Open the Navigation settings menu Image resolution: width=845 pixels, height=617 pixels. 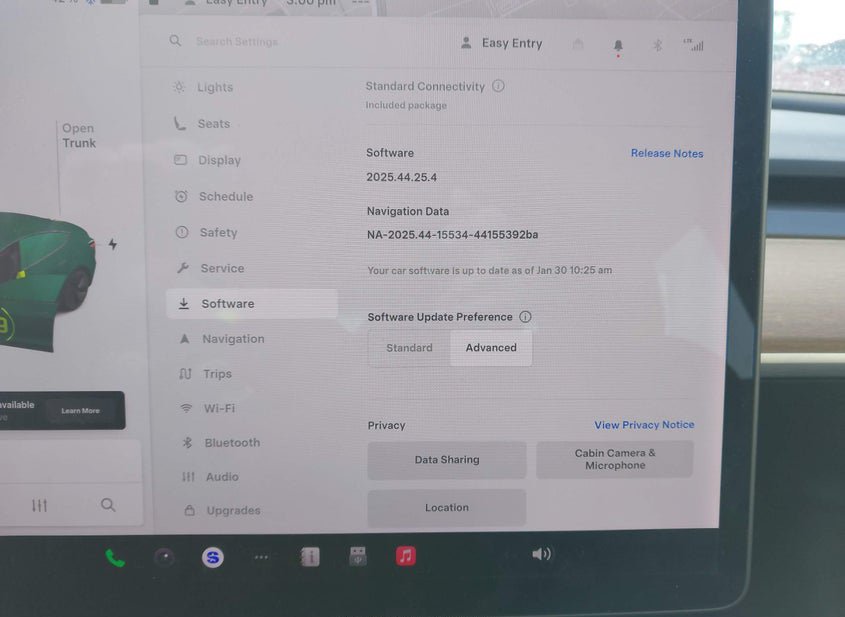pos(221,339)
